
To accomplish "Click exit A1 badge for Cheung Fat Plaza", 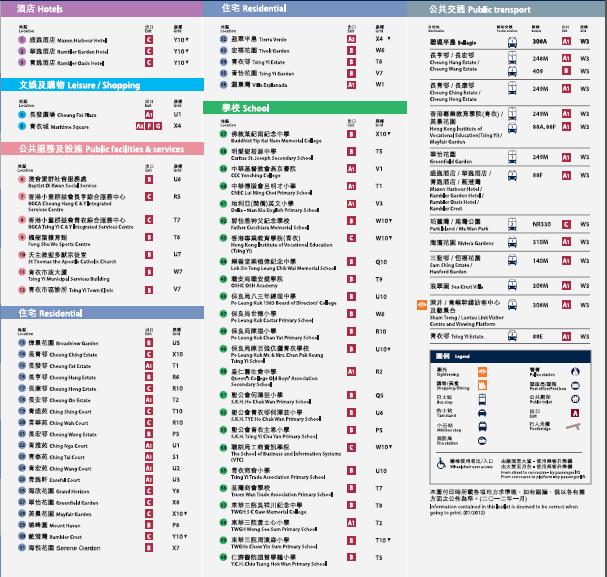I will [x=149, y=115].
